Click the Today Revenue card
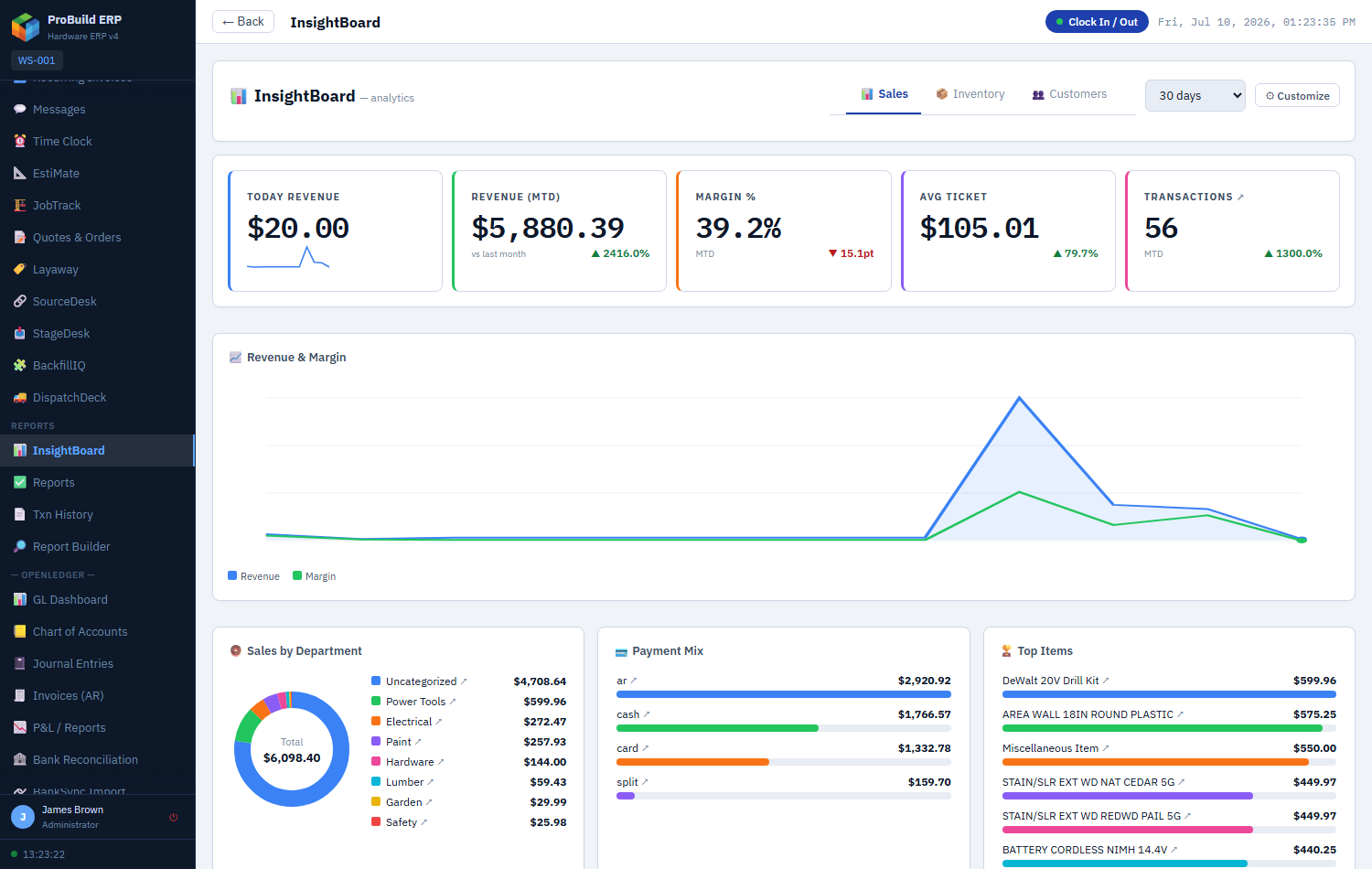1372x869 pixels. (x=335, y=231)
